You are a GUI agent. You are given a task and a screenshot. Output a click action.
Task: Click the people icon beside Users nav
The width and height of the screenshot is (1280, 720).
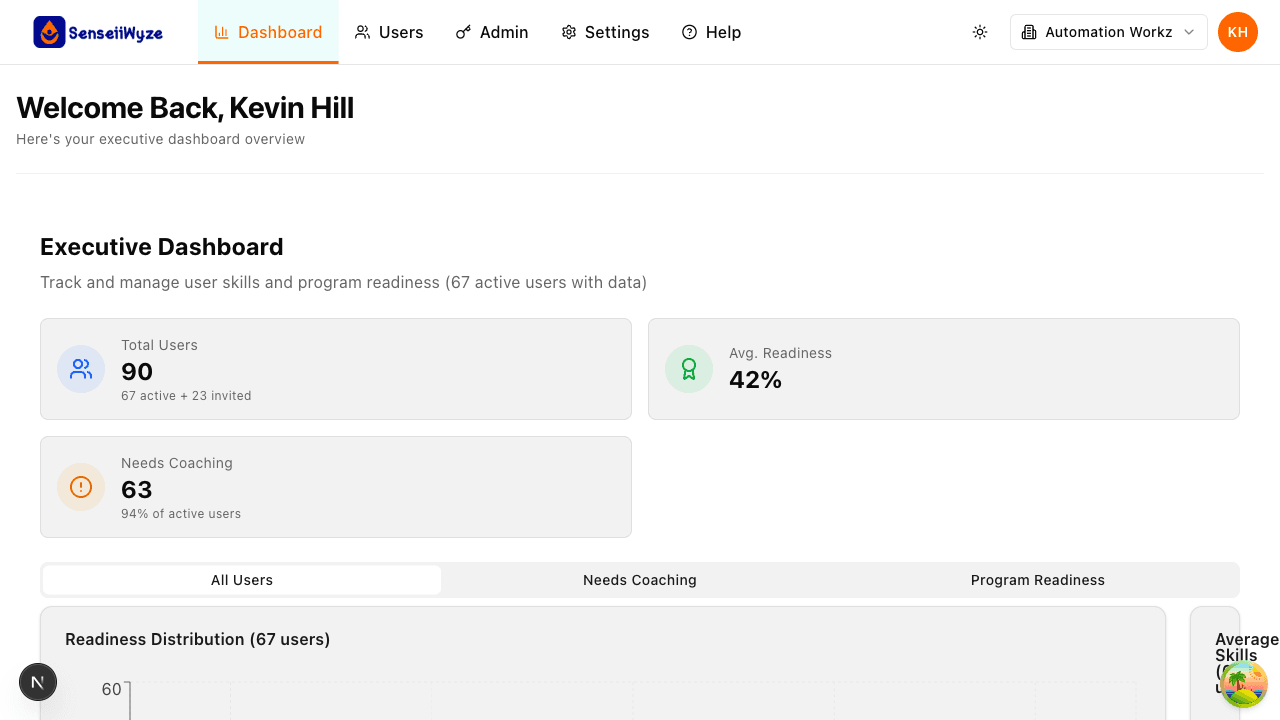361,32
